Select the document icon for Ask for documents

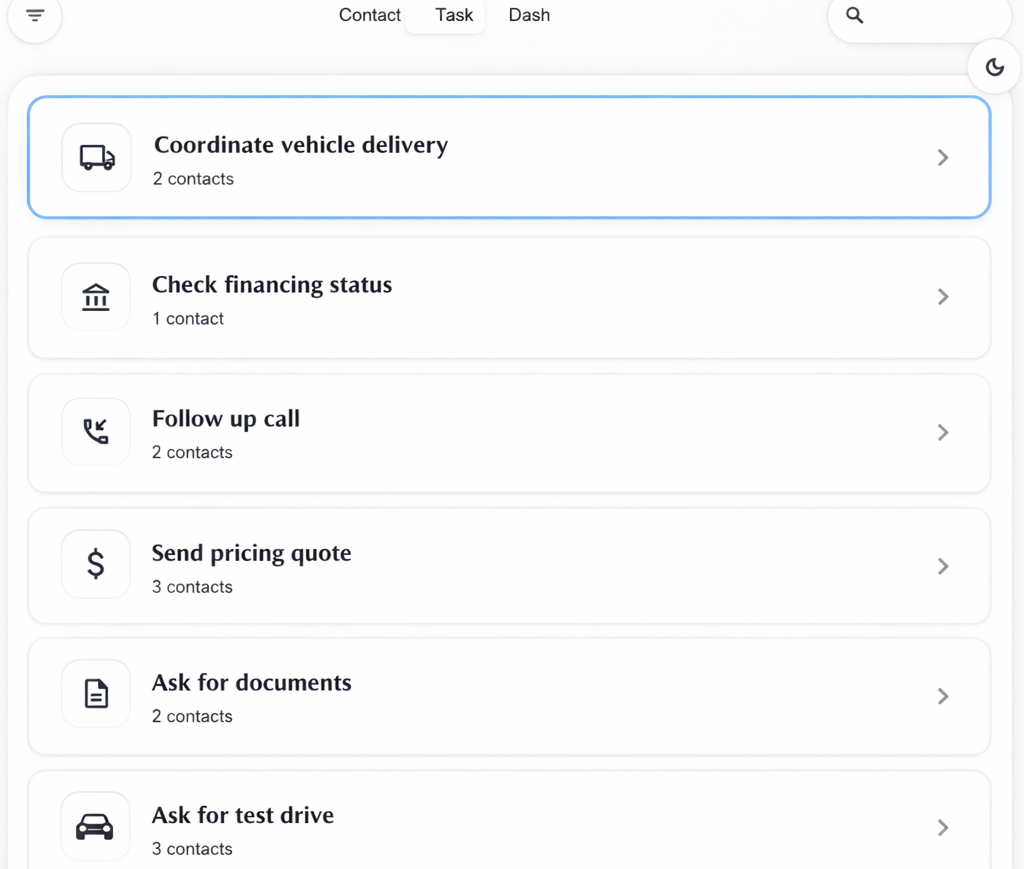[95, 694]
